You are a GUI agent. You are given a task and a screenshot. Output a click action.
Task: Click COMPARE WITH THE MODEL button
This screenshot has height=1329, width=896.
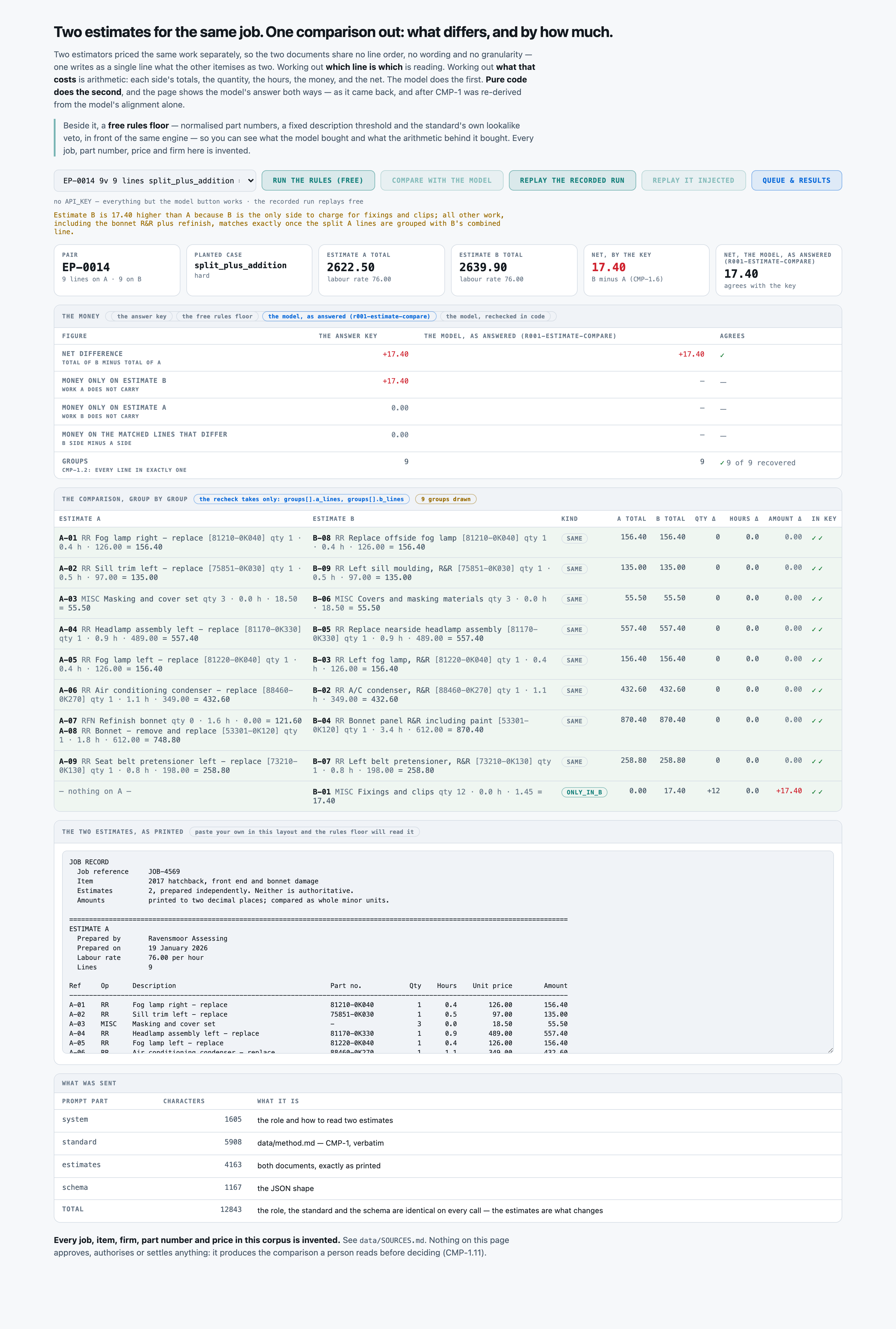click(442, 181)
